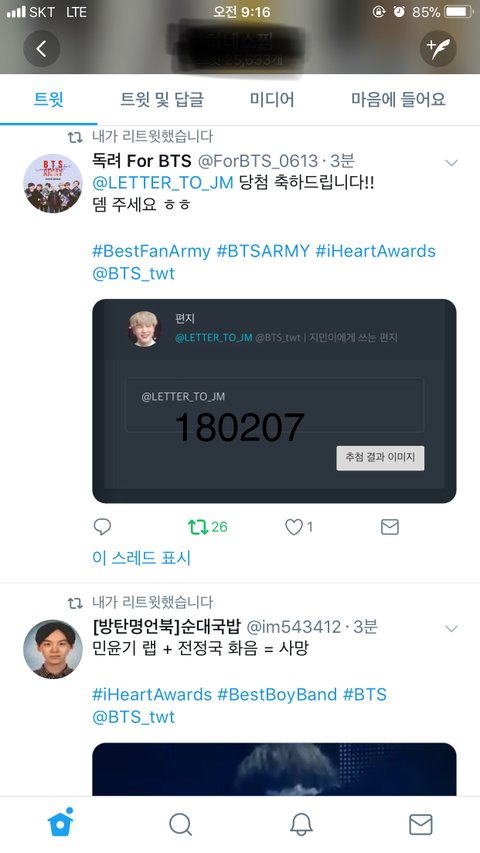Switch to the 트윗 및 답글 tab

(162, 100)
